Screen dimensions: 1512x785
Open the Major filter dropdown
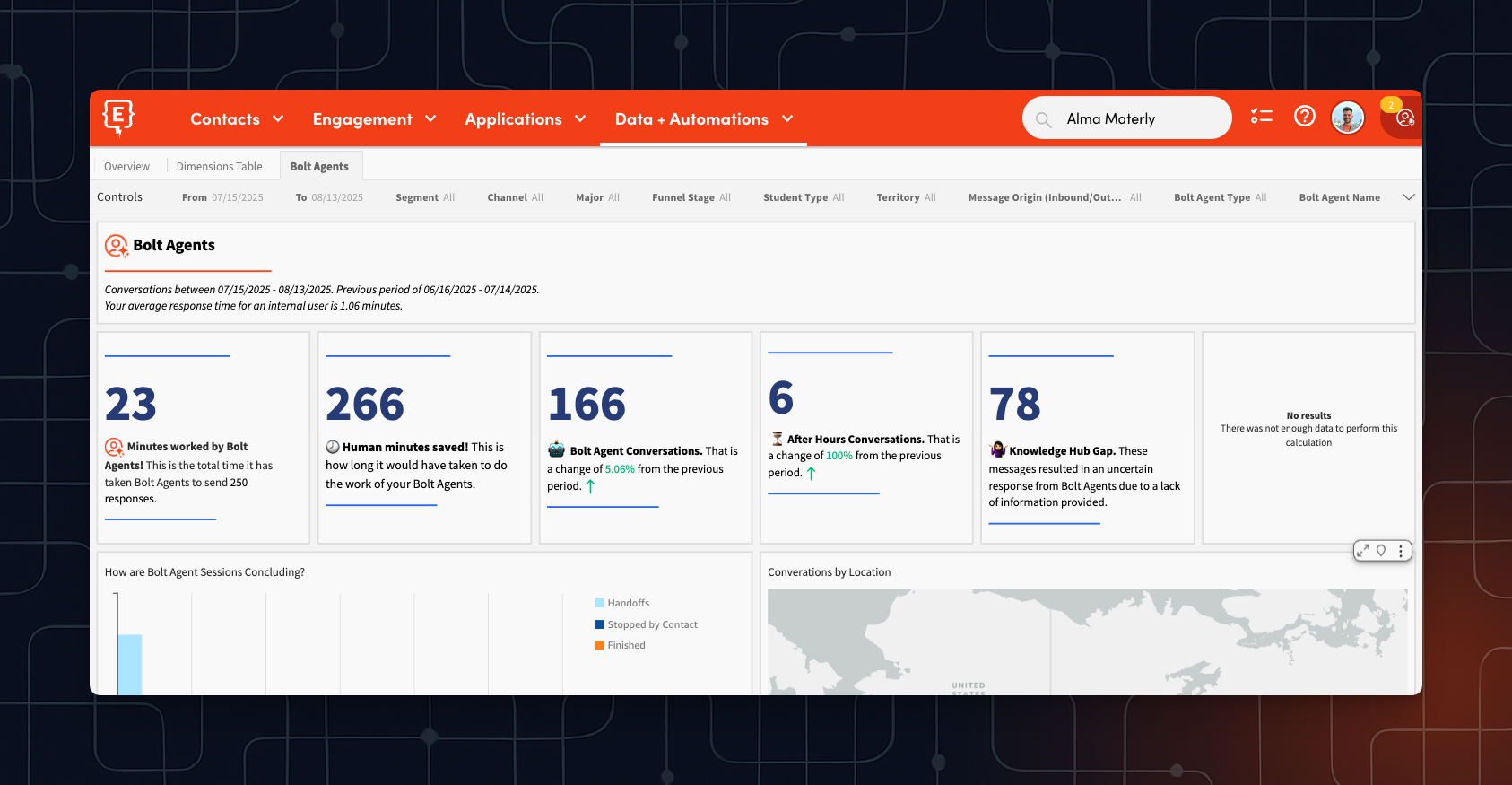pos(597,197)
